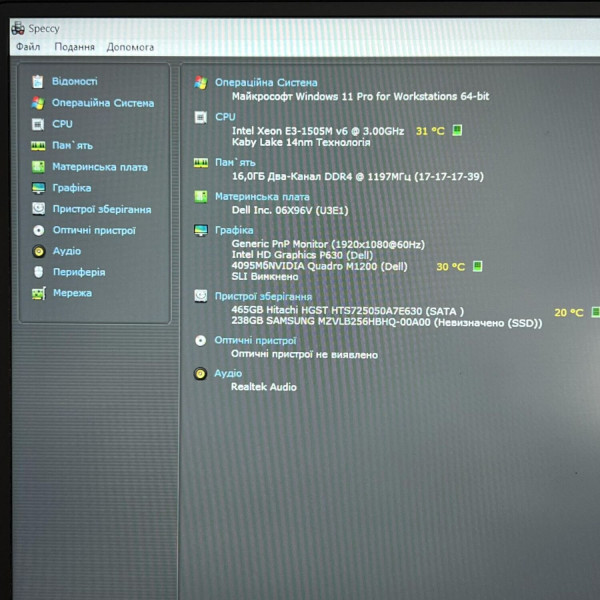This screenshot has height=600, width=600.
Task: Click the sidebar motherboard icon
Action: coord(38,167)
